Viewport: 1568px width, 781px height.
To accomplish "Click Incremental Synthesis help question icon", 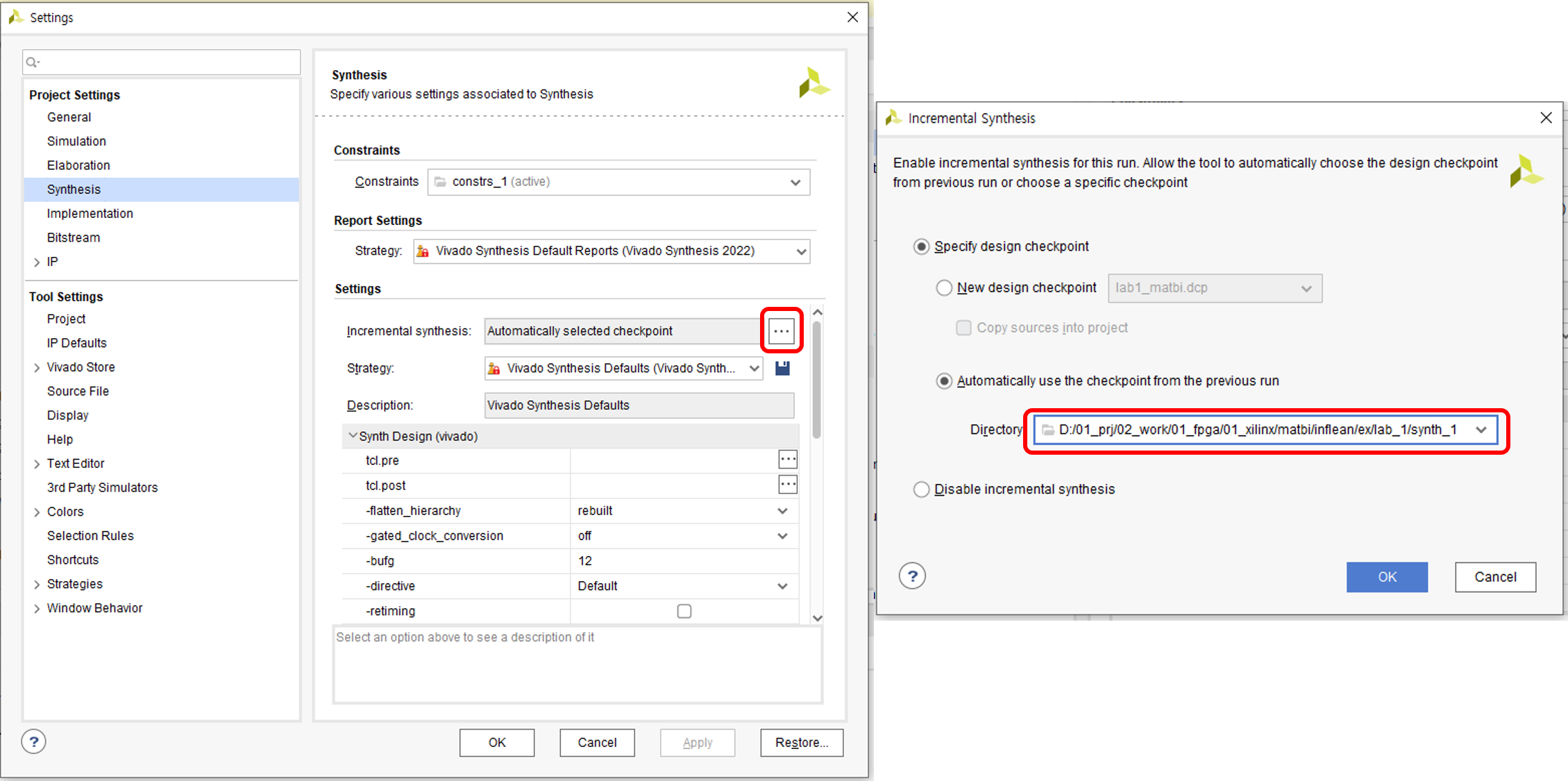I will [x=912, y=576].
